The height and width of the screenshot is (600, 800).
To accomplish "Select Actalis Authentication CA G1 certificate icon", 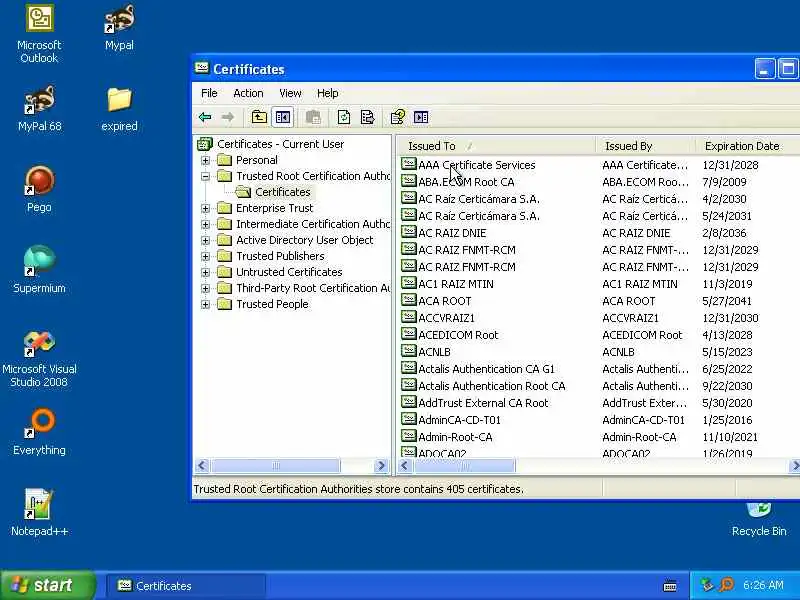I will 408,368.
